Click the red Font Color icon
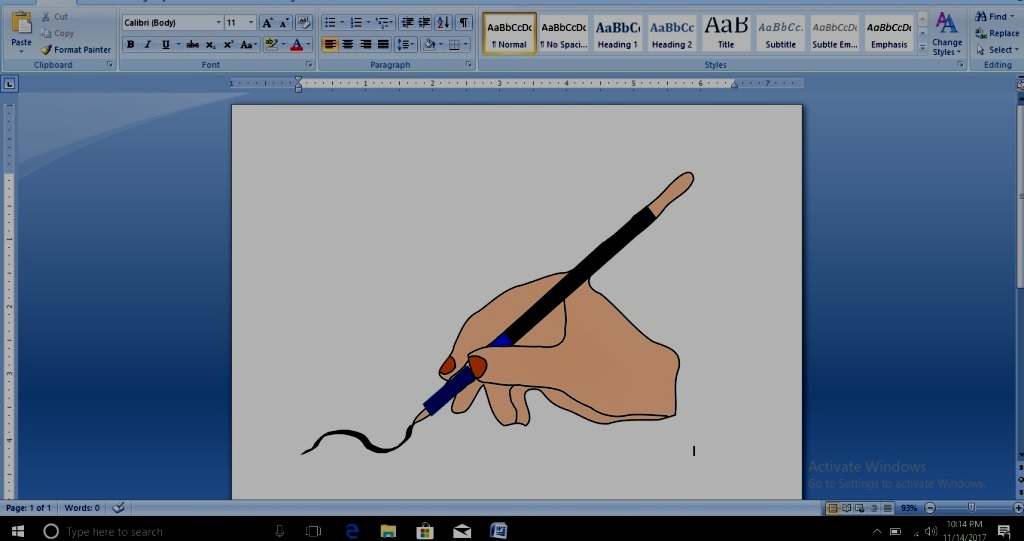Image resolution: width=1024 pixels, height=541 pixels. [x=296, y=44]
